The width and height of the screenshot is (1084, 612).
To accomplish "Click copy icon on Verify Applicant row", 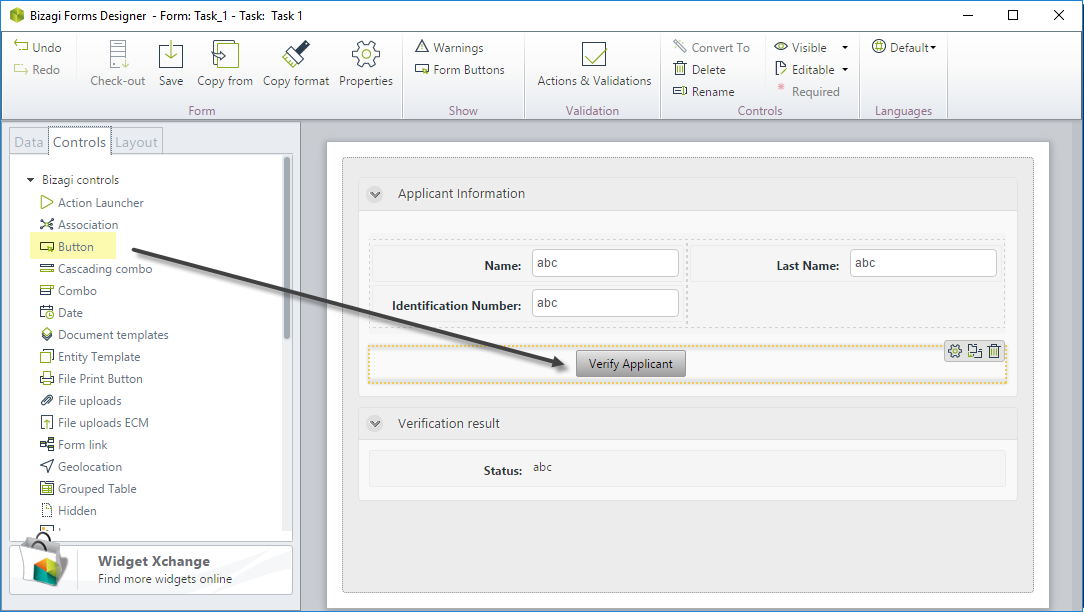I will pyautogui.click(x=975, y=351).
